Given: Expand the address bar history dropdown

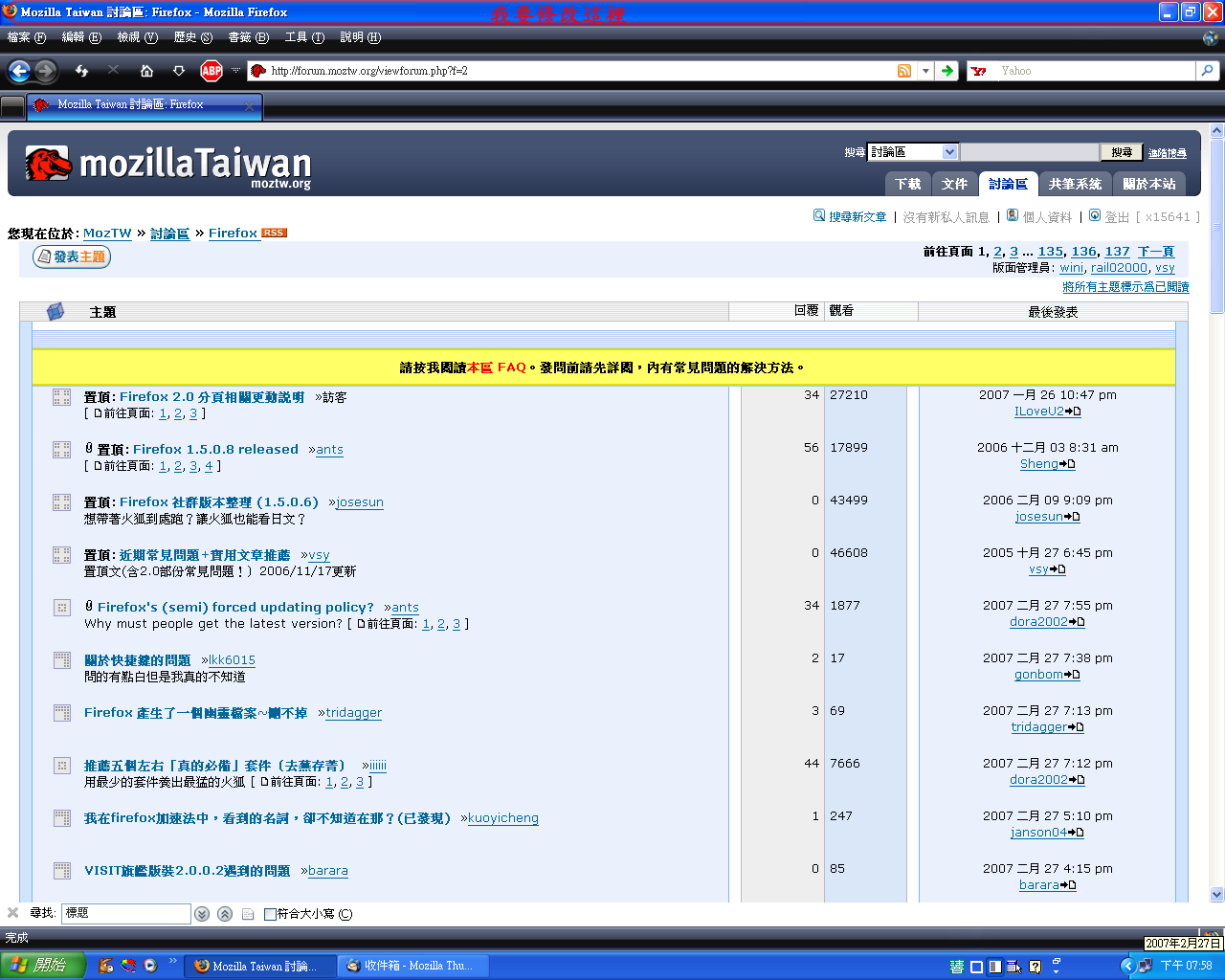Looking at the screenshot, I should tap(925, 71).
